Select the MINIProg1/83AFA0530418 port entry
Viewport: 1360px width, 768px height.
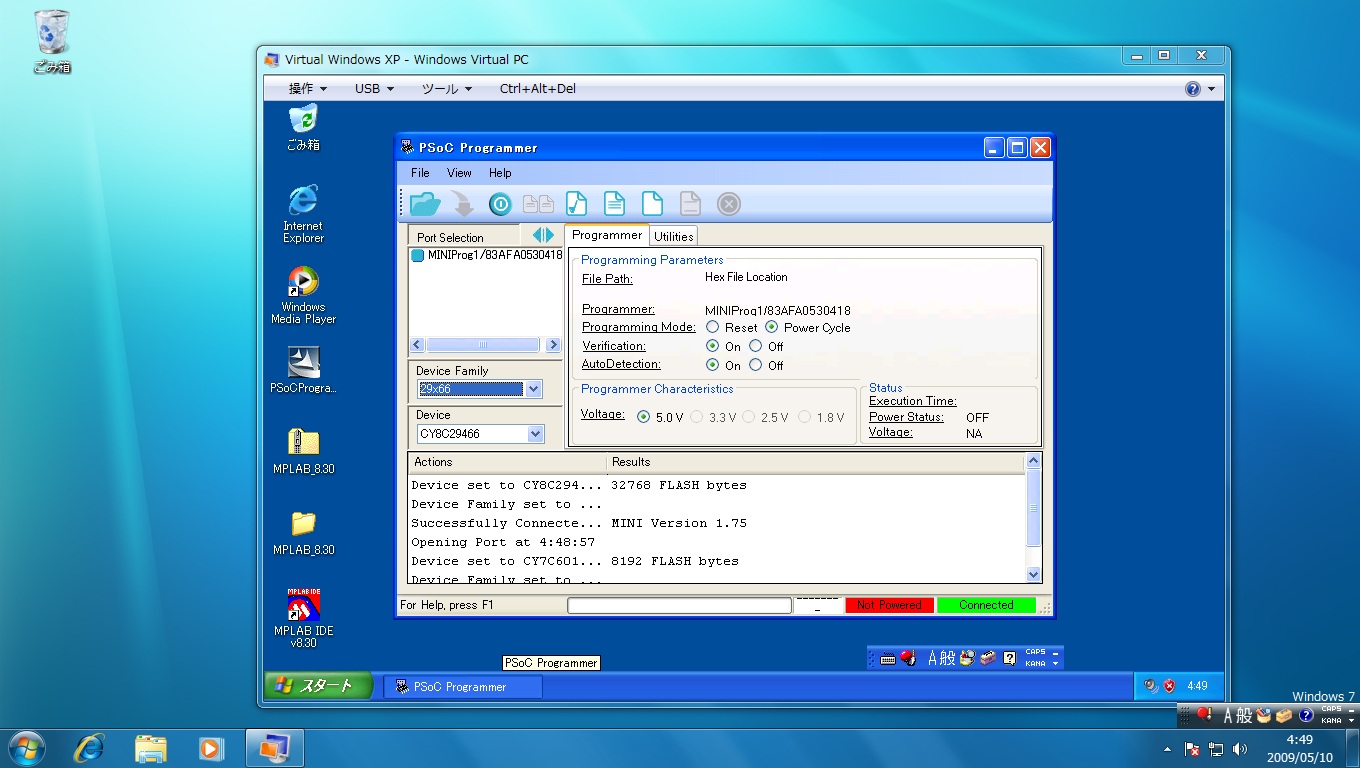[x=487, y=255]
